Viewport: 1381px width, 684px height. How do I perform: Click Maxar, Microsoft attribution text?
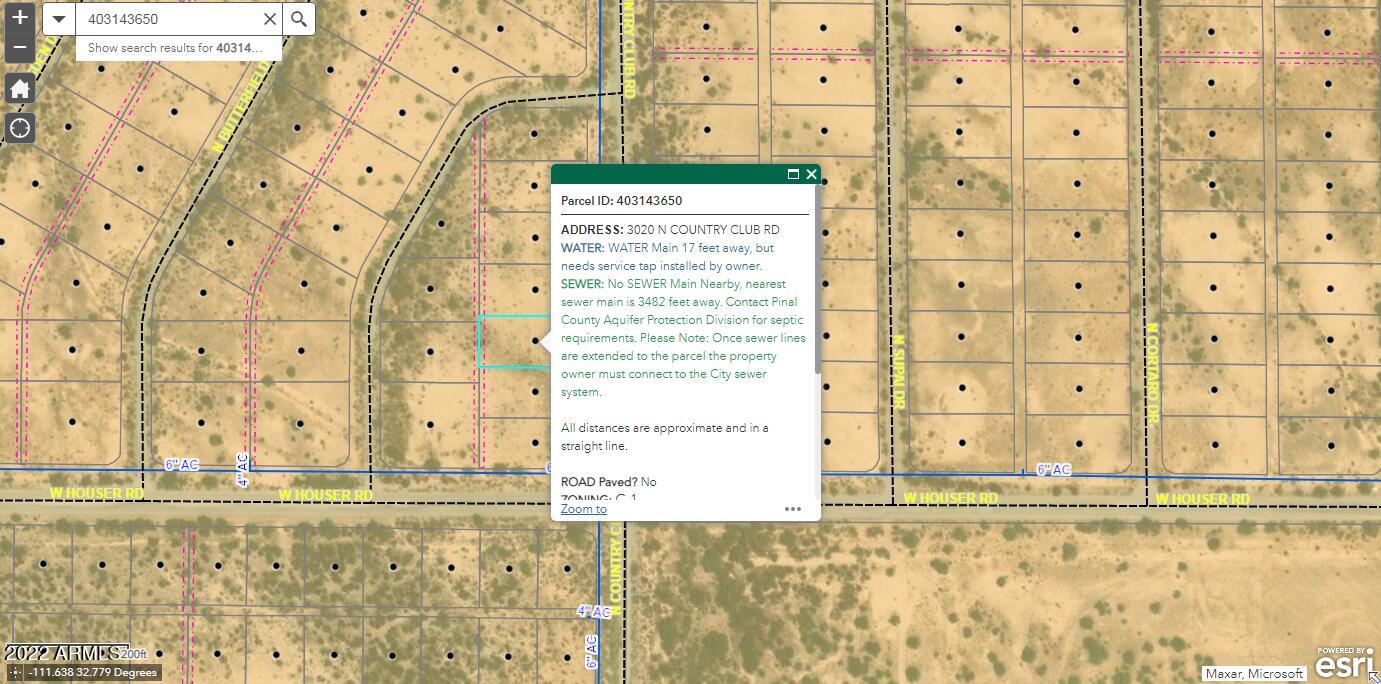(x=1254, y=674)
